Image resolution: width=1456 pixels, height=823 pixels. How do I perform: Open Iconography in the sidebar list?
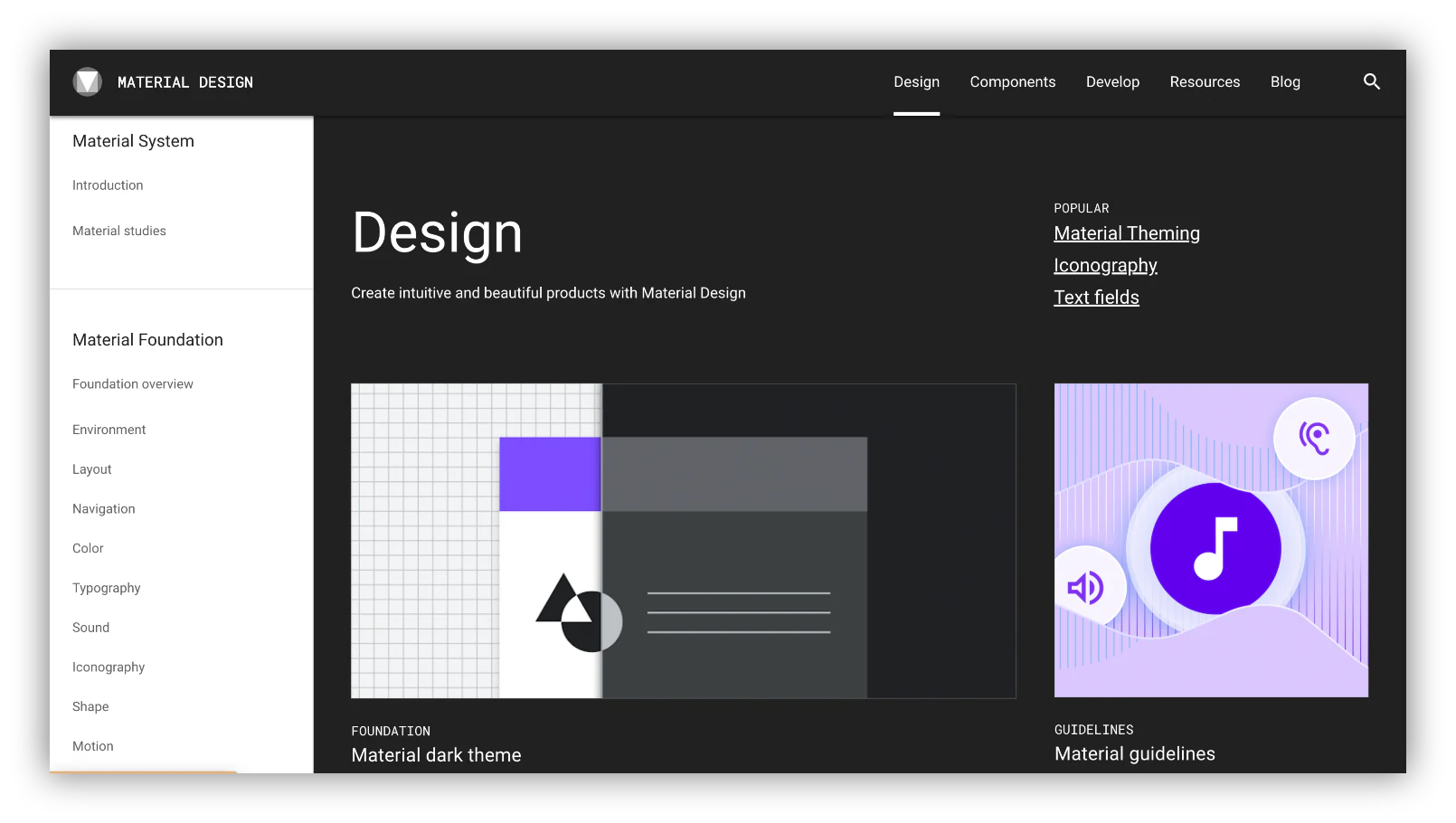coord(109,667)
